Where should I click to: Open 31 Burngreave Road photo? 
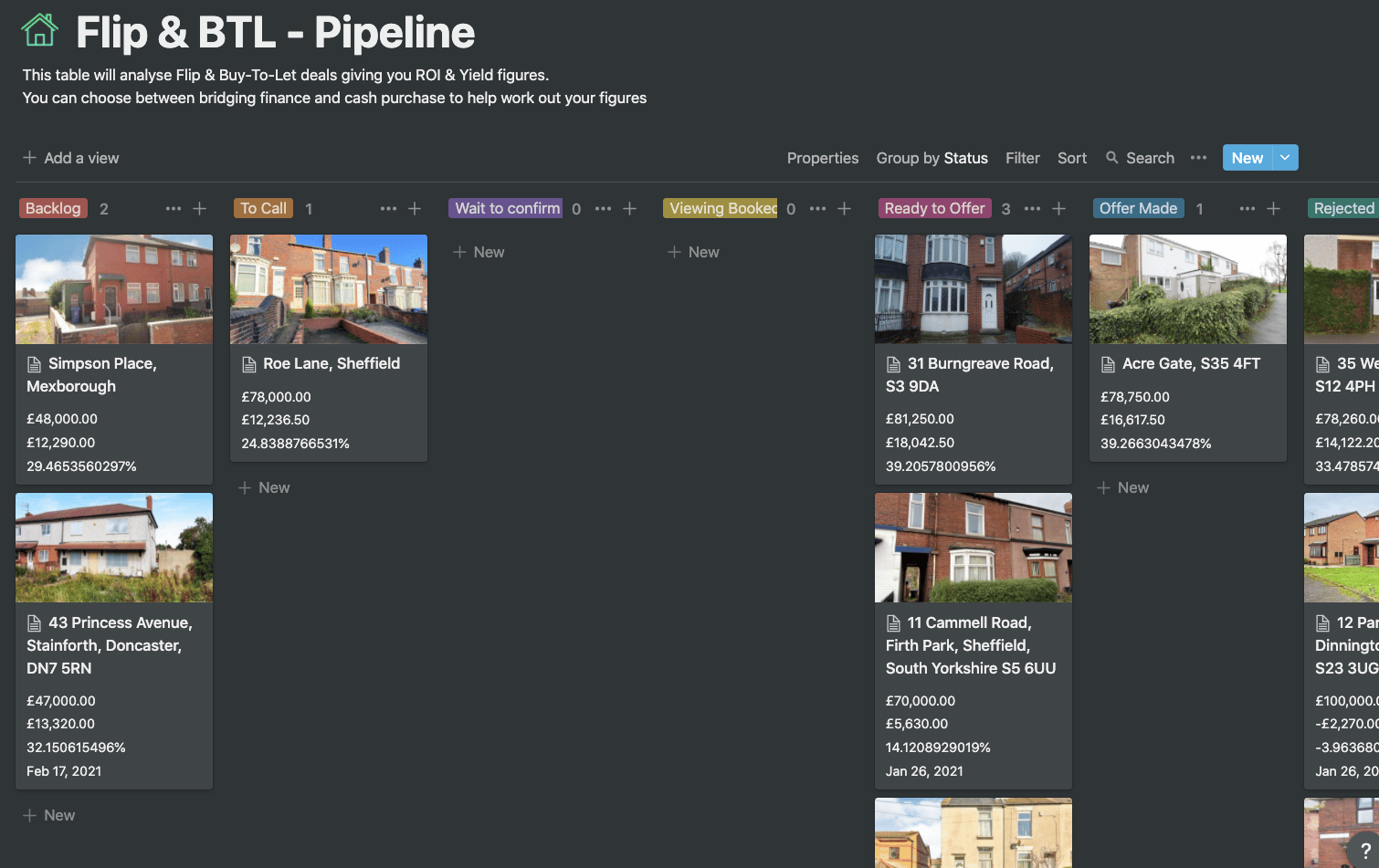click(974, 289)
